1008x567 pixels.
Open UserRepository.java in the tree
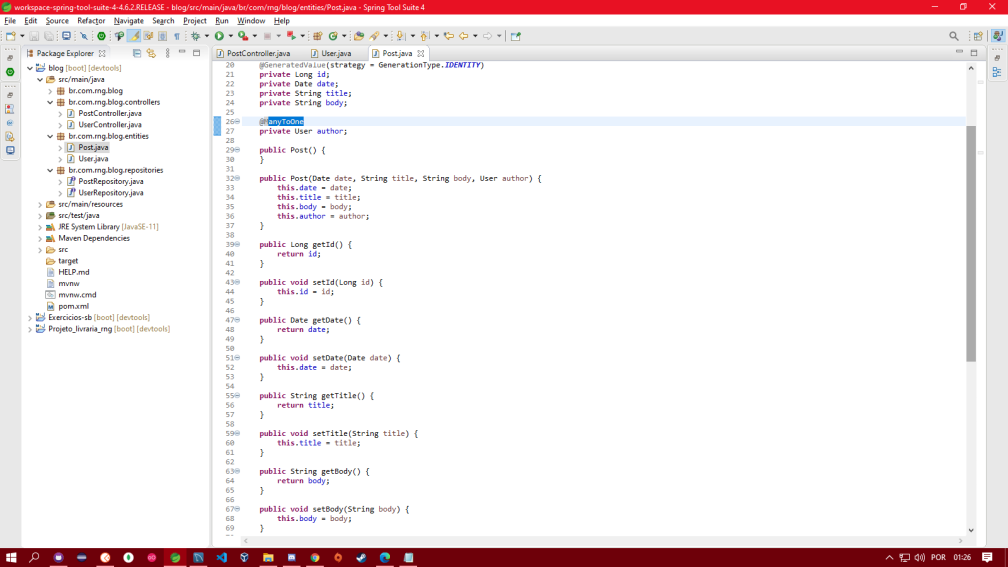[110, 193]
